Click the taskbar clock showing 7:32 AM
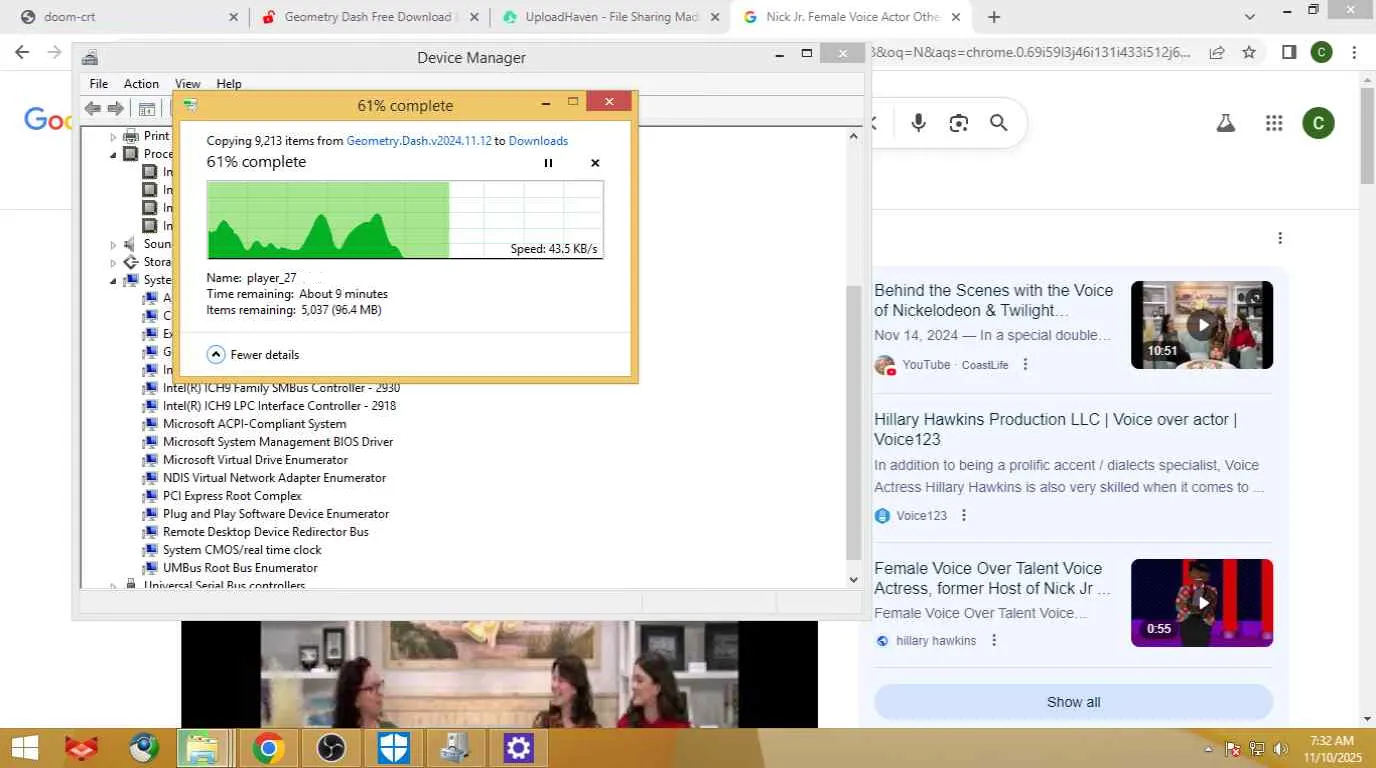 pyautogui.click(x=1331, y=748)
